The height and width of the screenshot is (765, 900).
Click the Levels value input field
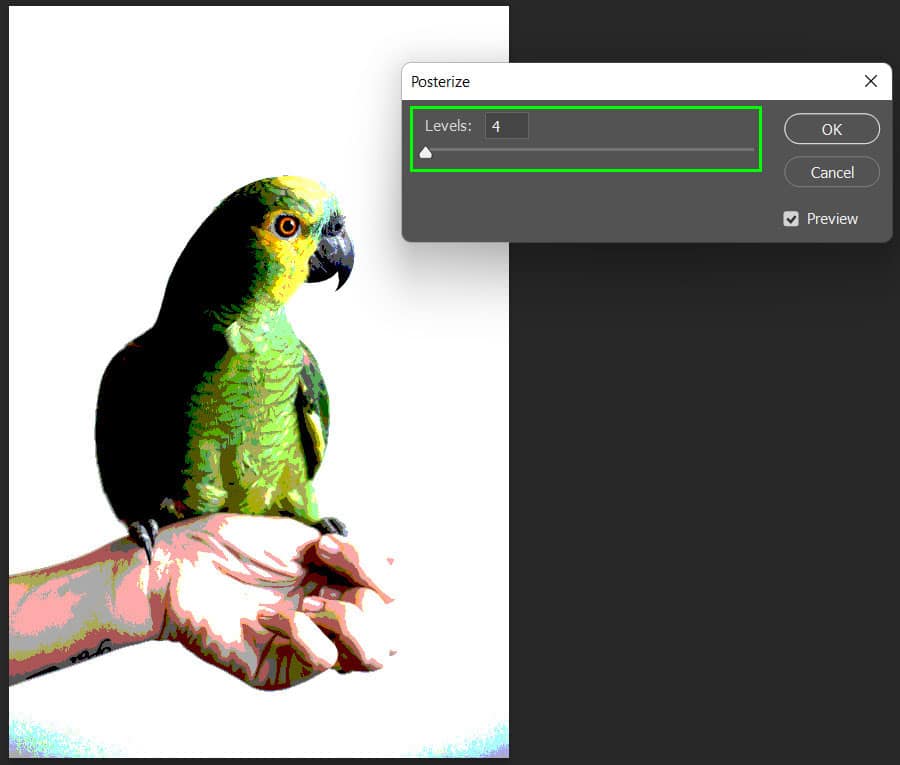point(507,126)
